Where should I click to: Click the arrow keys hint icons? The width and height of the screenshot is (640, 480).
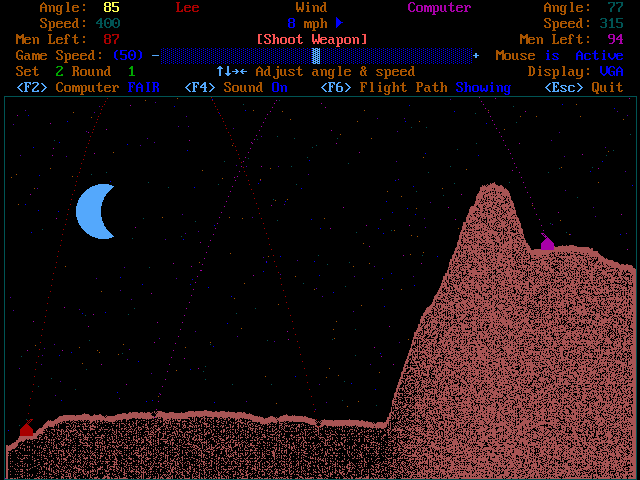[232, 71]
